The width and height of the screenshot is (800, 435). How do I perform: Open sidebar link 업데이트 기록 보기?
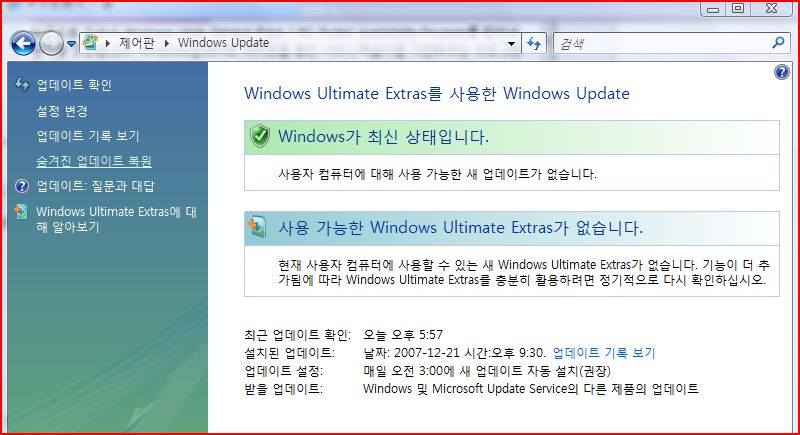point(88,136)
